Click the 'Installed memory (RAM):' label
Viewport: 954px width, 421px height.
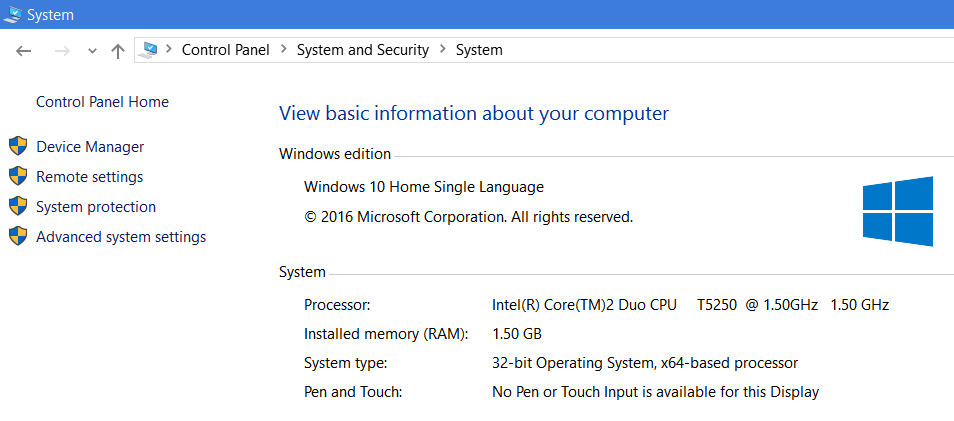click(386, 334)
